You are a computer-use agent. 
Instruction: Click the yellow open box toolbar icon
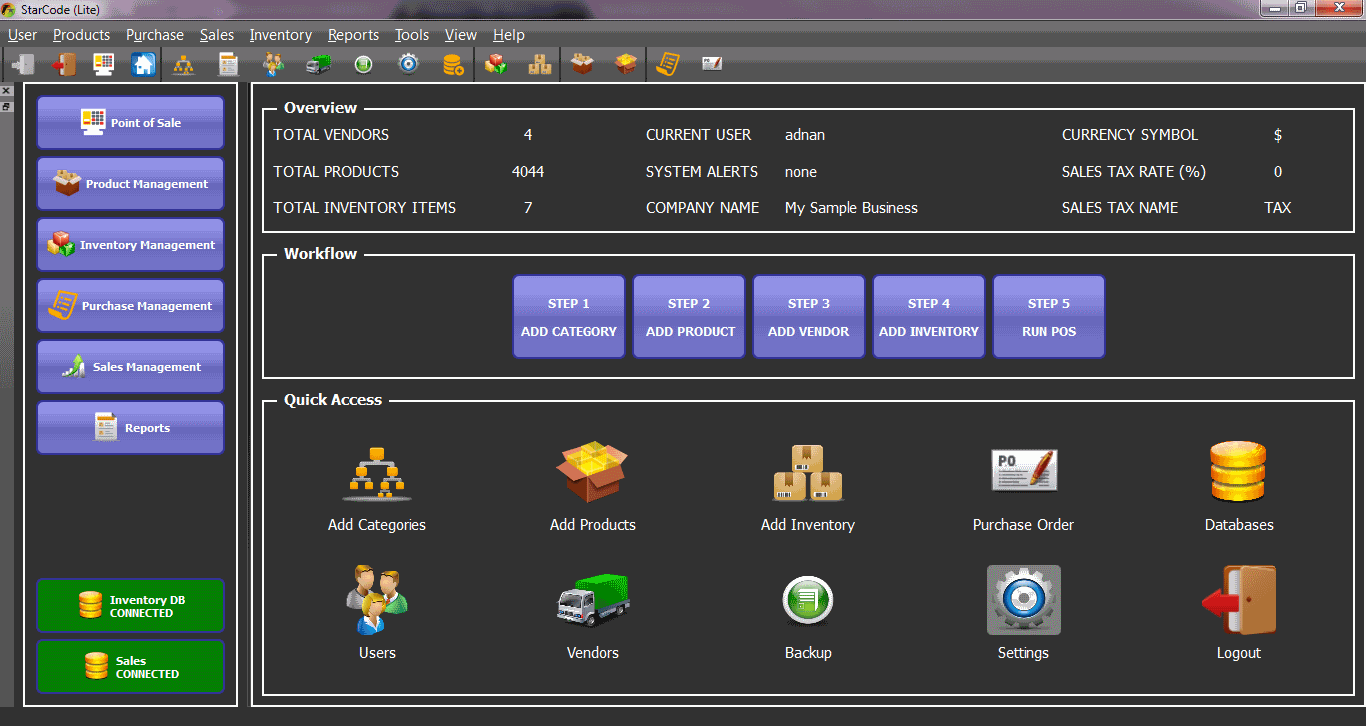[x=626, y=65]
